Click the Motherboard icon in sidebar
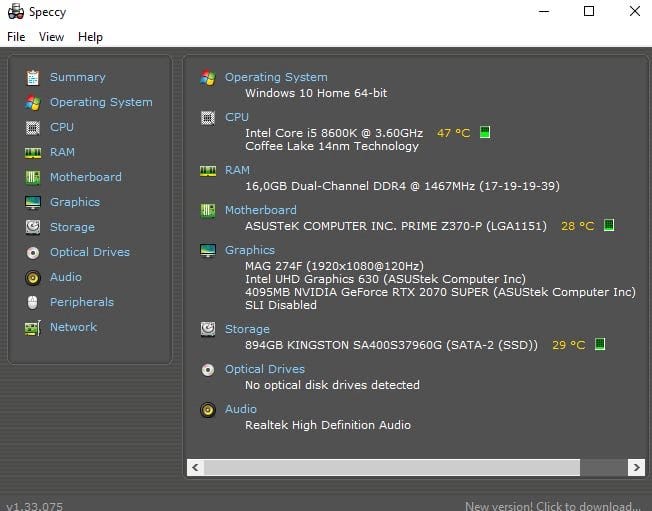The width and height of the screenshot is (652, 511). tap(33, 178)
